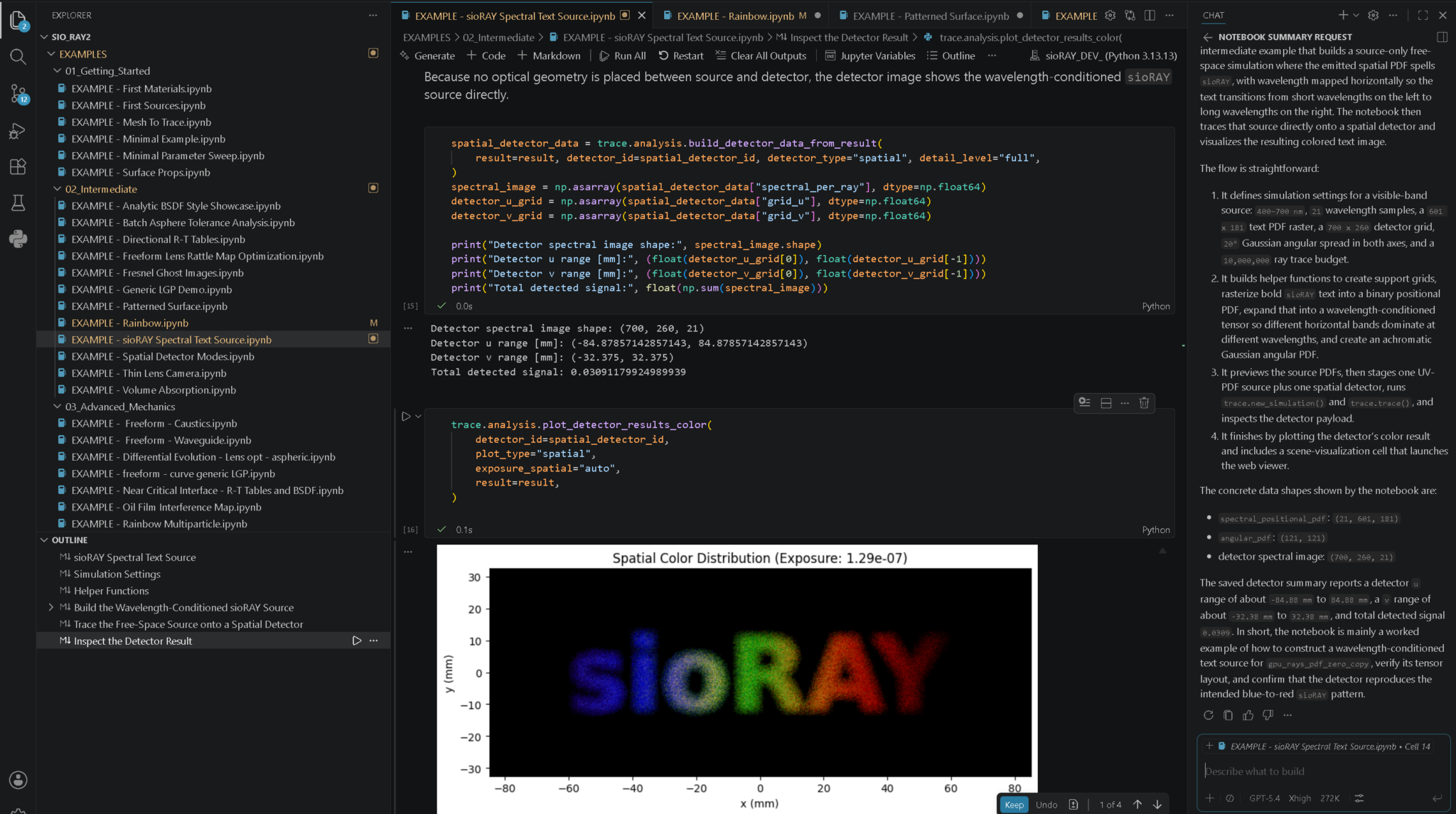Switch to the EXAMPLE - Patterned Surface.ipynb tab

pyautogui.click(x=931, y=16)
